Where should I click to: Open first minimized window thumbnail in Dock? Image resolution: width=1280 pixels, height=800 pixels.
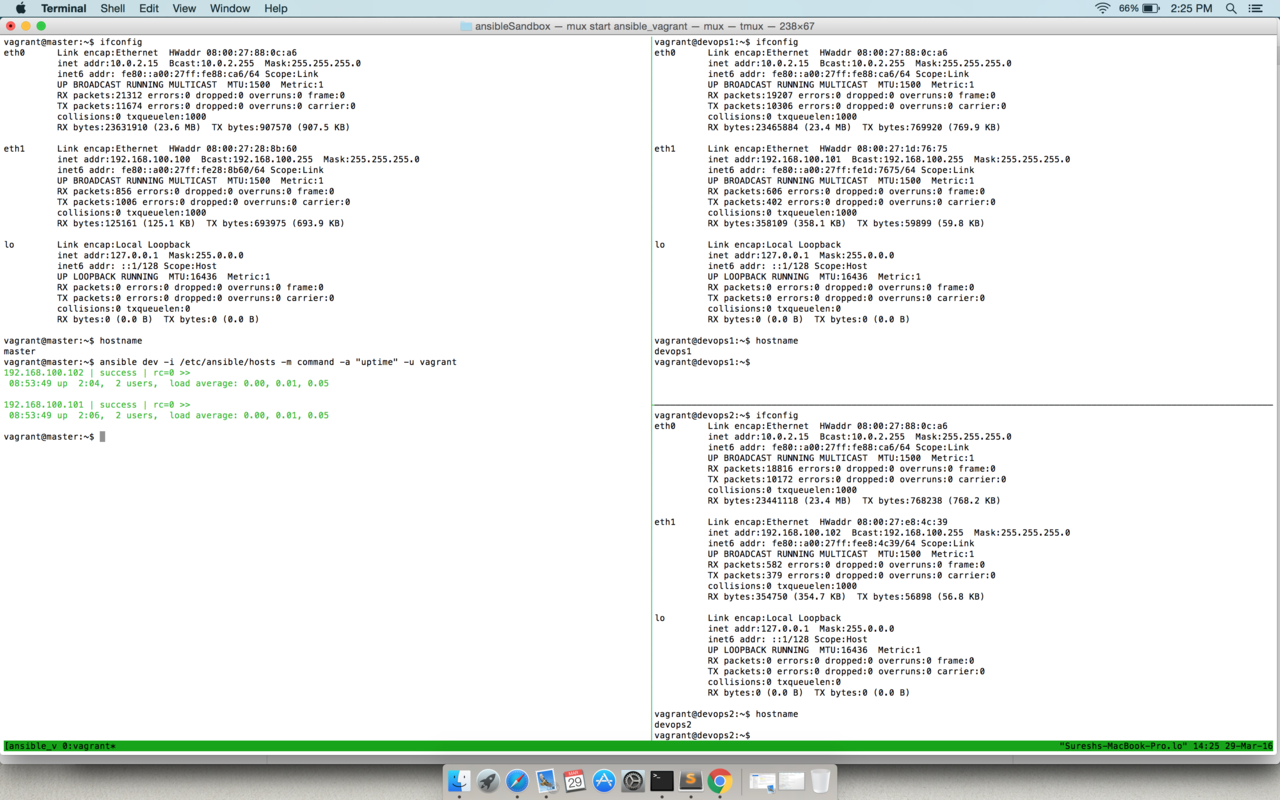pos(762,781)
